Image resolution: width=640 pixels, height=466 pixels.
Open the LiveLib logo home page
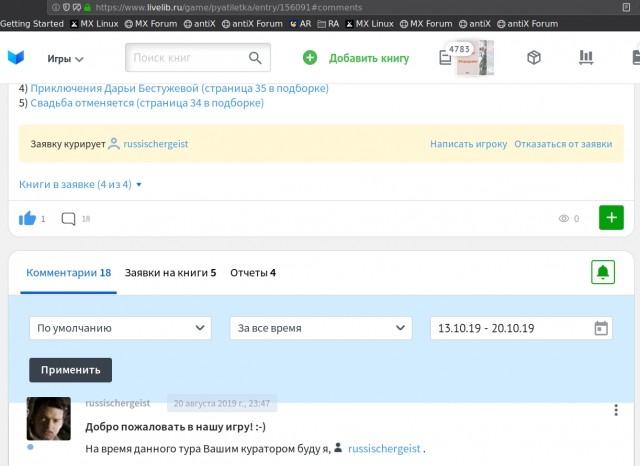click(x=16, y=58)
